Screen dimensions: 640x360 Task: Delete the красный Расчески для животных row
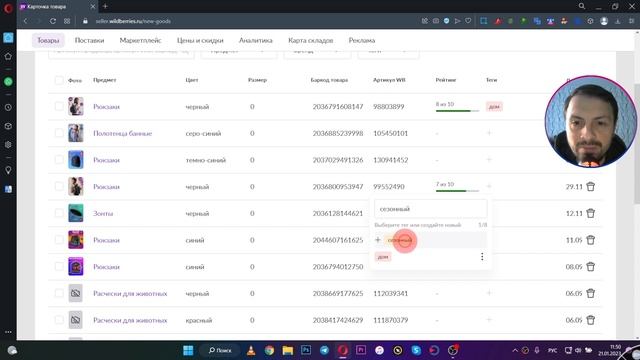[590, 320]
